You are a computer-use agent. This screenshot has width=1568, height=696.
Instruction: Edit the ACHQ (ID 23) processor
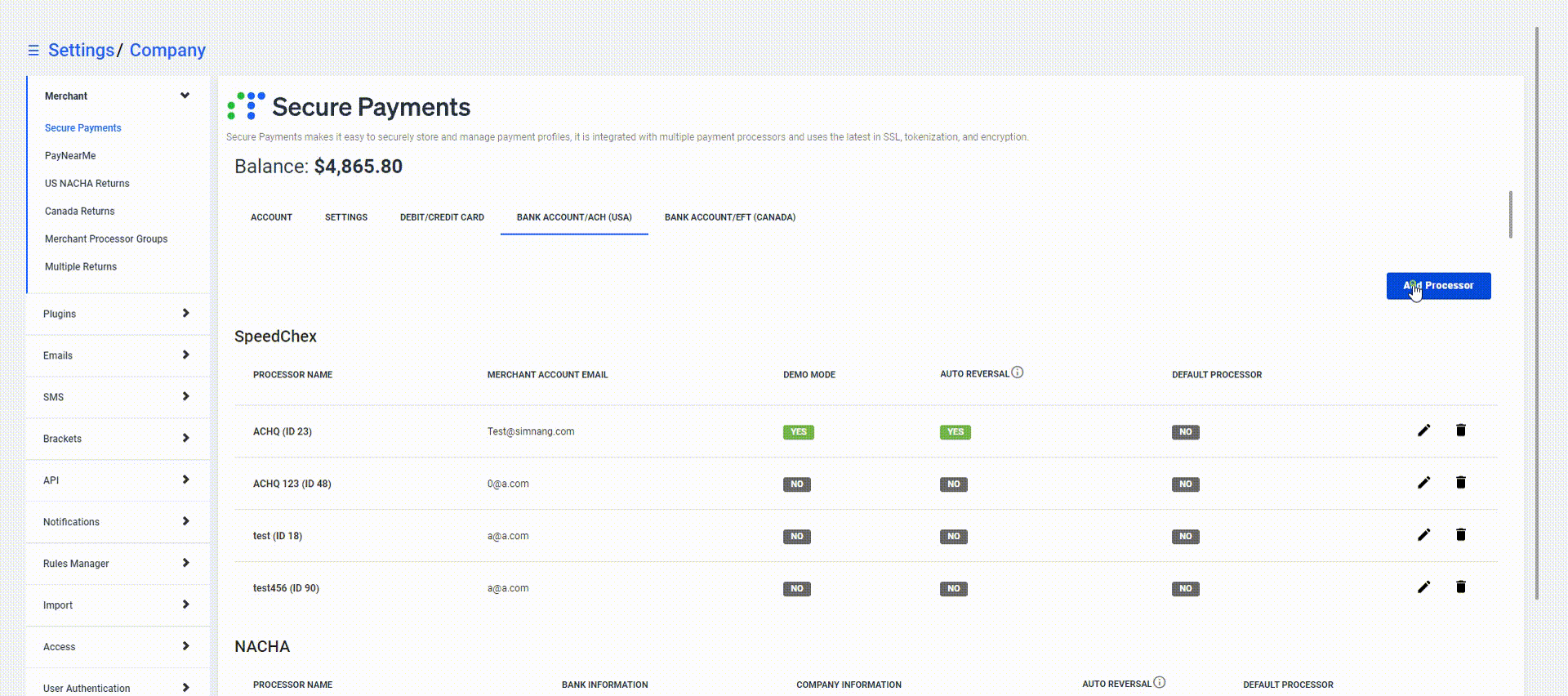coord(1423,431)
